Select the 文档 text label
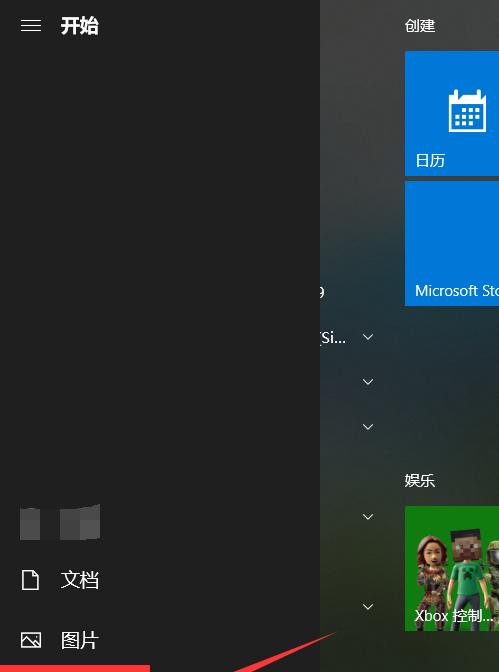This screenshot has width=499, height=672. click(80, 580)
